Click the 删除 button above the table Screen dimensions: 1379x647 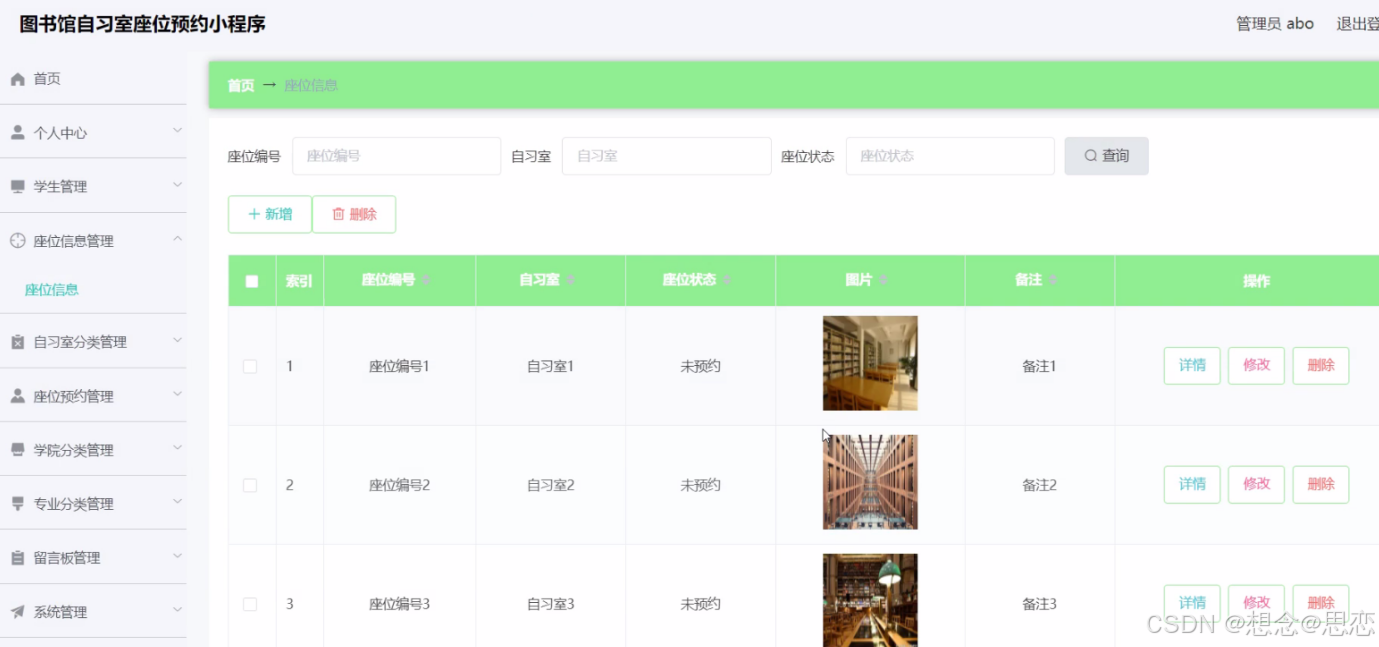tap(354, 214)
